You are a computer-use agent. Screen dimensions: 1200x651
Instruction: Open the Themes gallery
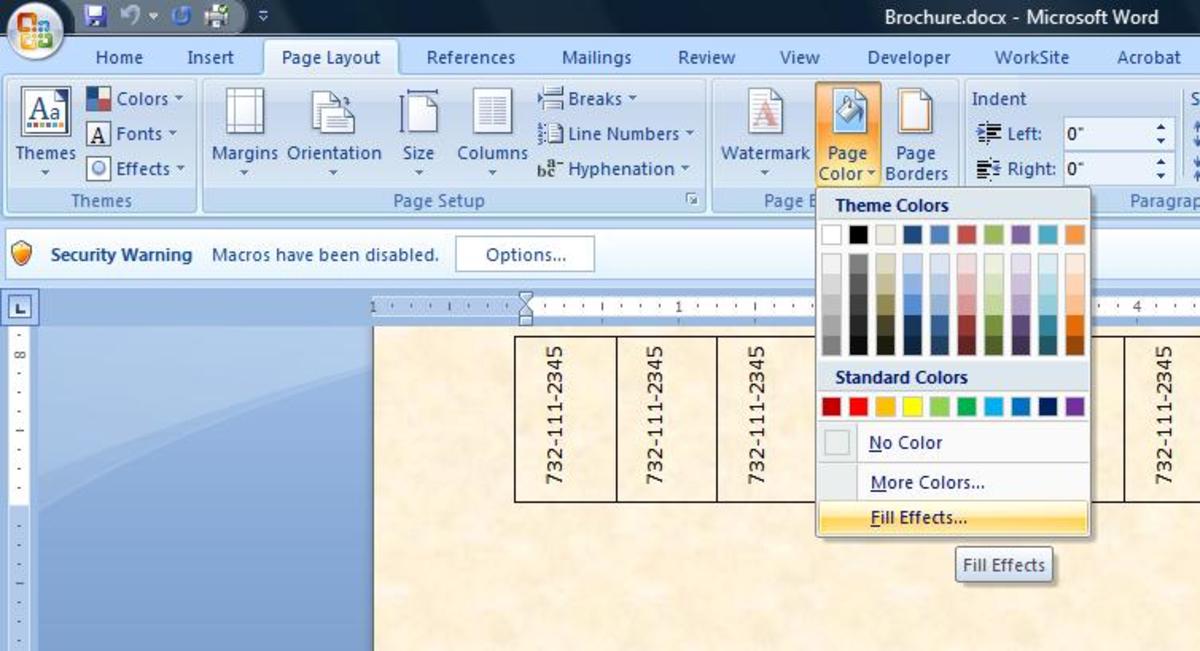pos(45,130)
